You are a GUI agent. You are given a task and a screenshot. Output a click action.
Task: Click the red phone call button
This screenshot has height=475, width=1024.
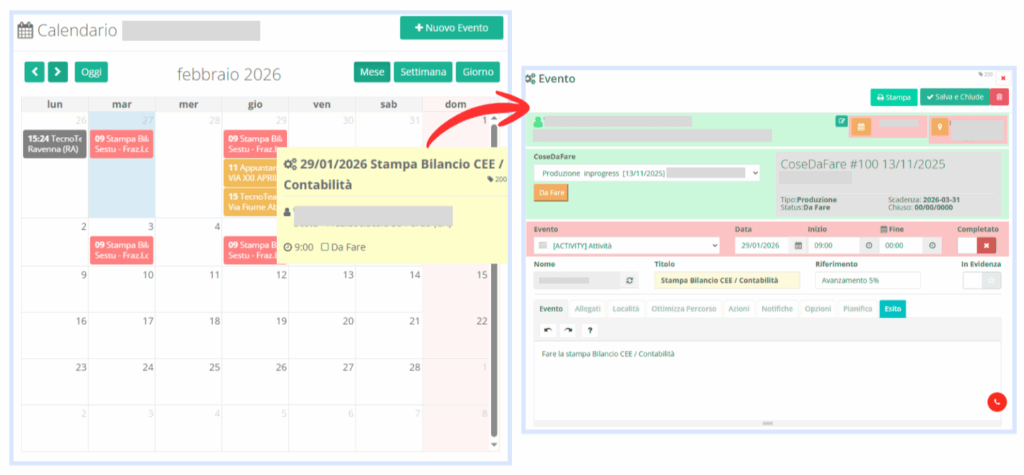997,401
